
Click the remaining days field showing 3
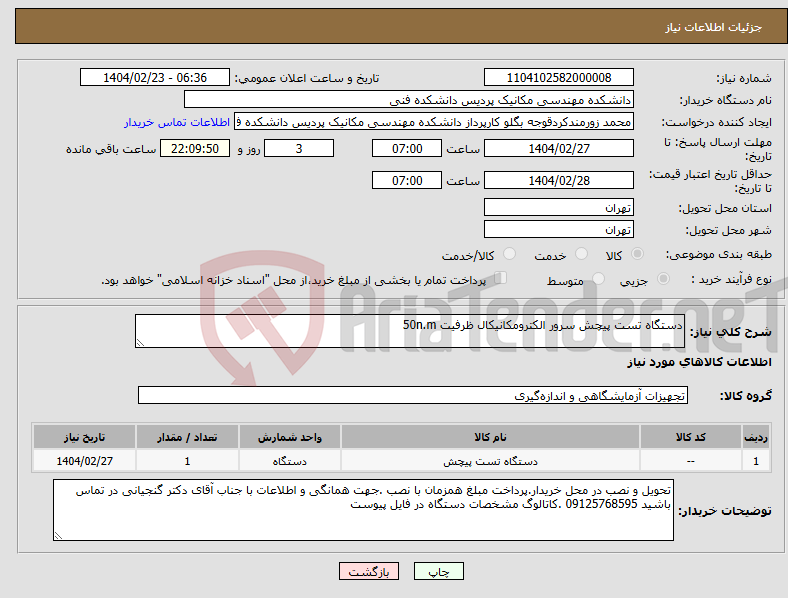tap(299, 148)
